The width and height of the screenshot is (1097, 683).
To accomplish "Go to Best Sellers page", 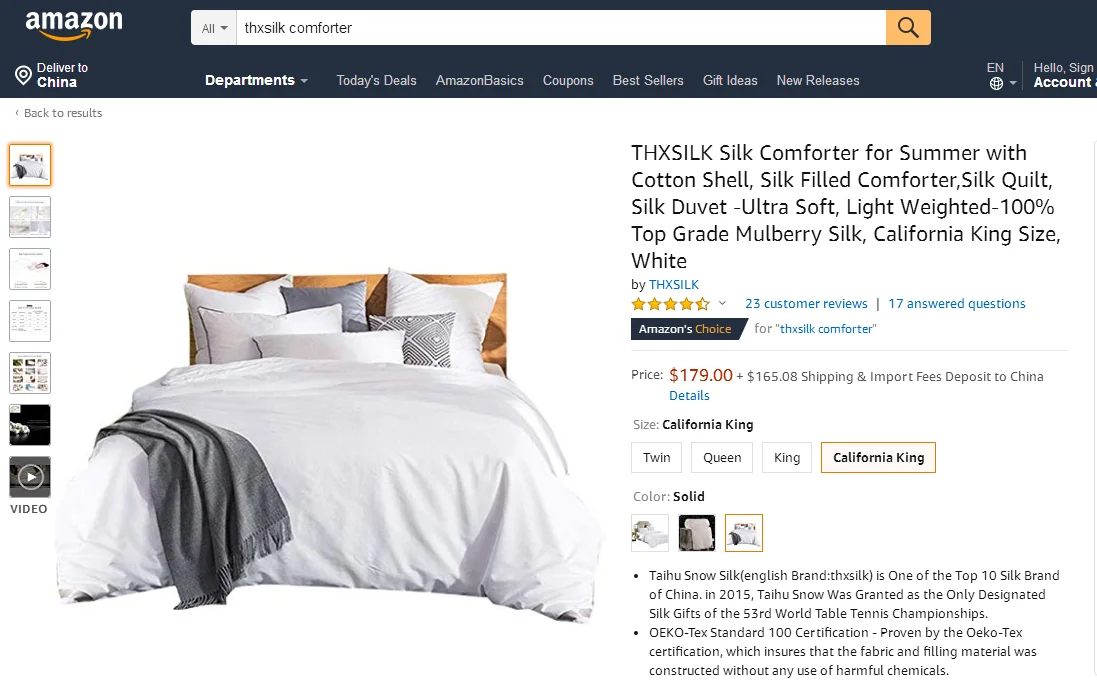I will pos(648,80).
